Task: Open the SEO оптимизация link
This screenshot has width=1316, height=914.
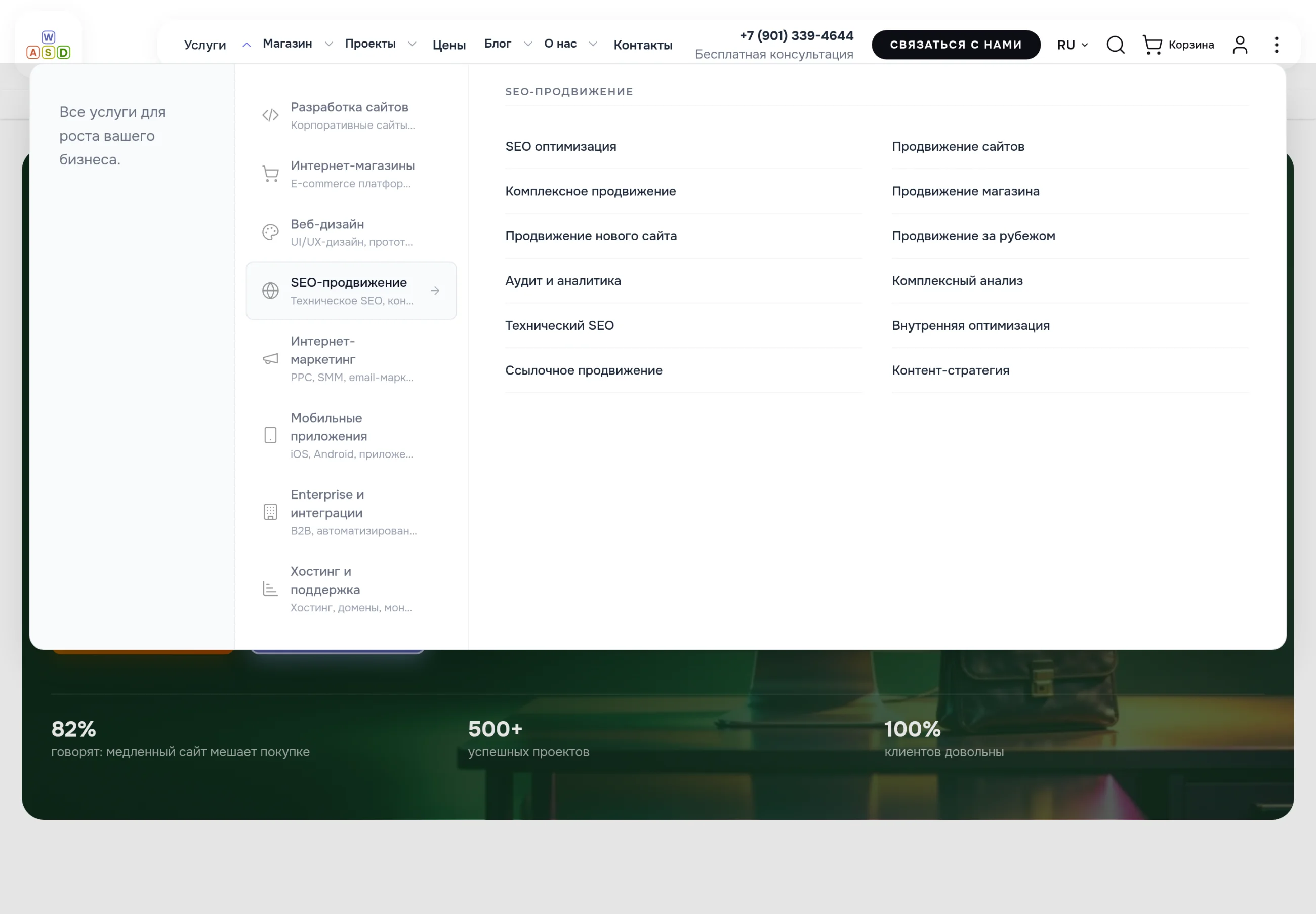Action: (561, 147)
